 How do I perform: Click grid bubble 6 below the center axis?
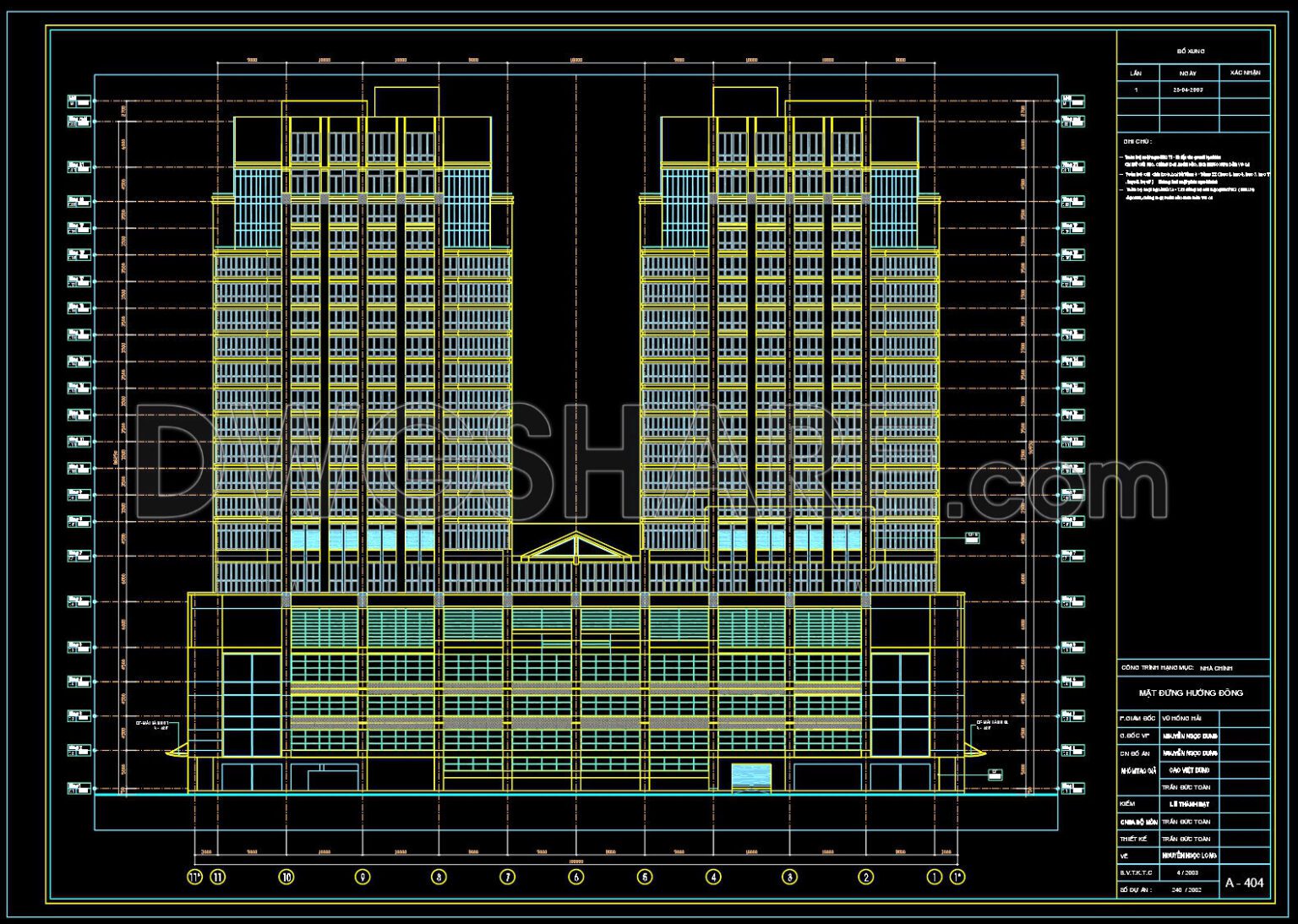578,877
